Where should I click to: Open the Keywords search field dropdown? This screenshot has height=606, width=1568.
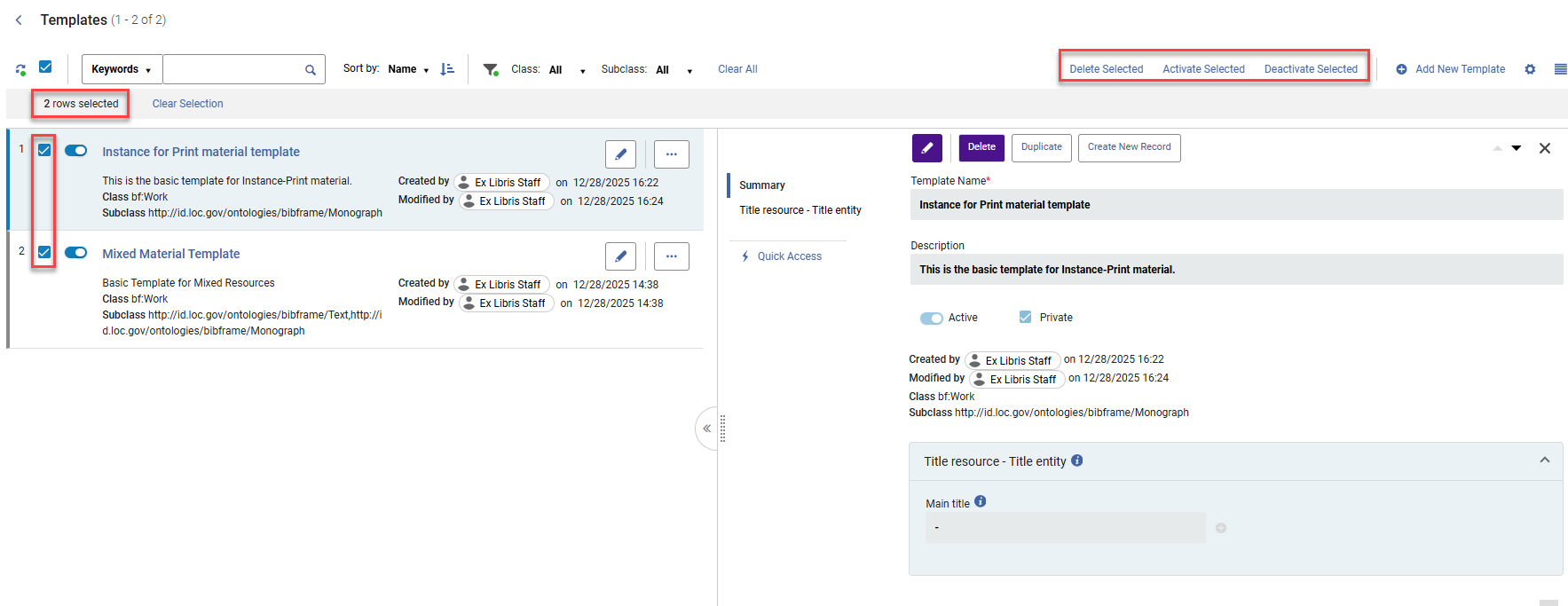[x=122, y=69]
